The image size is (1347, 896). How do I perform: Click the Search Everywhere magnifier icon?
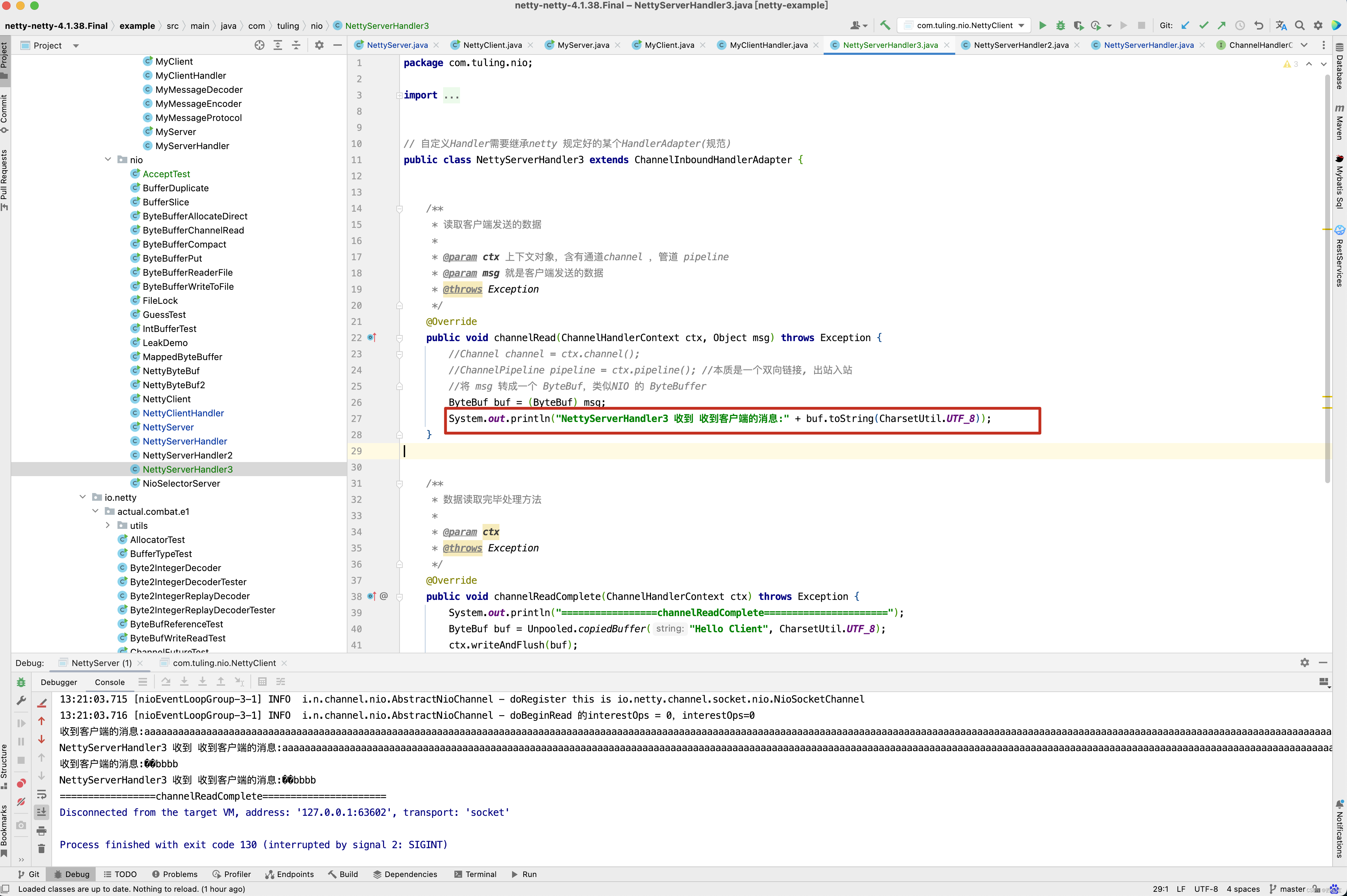[x=1300, y=25]
